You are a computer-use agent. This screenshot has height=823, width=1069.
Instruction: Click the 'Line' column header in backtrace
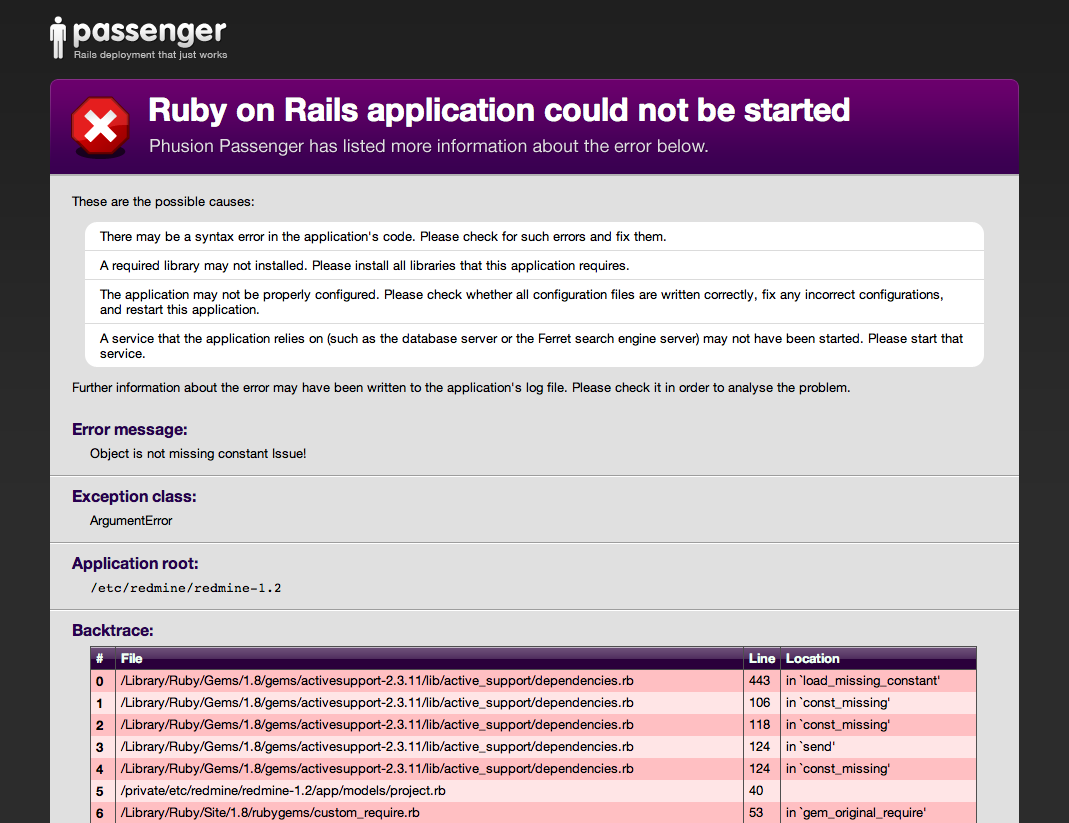click(x=762, y=659)
